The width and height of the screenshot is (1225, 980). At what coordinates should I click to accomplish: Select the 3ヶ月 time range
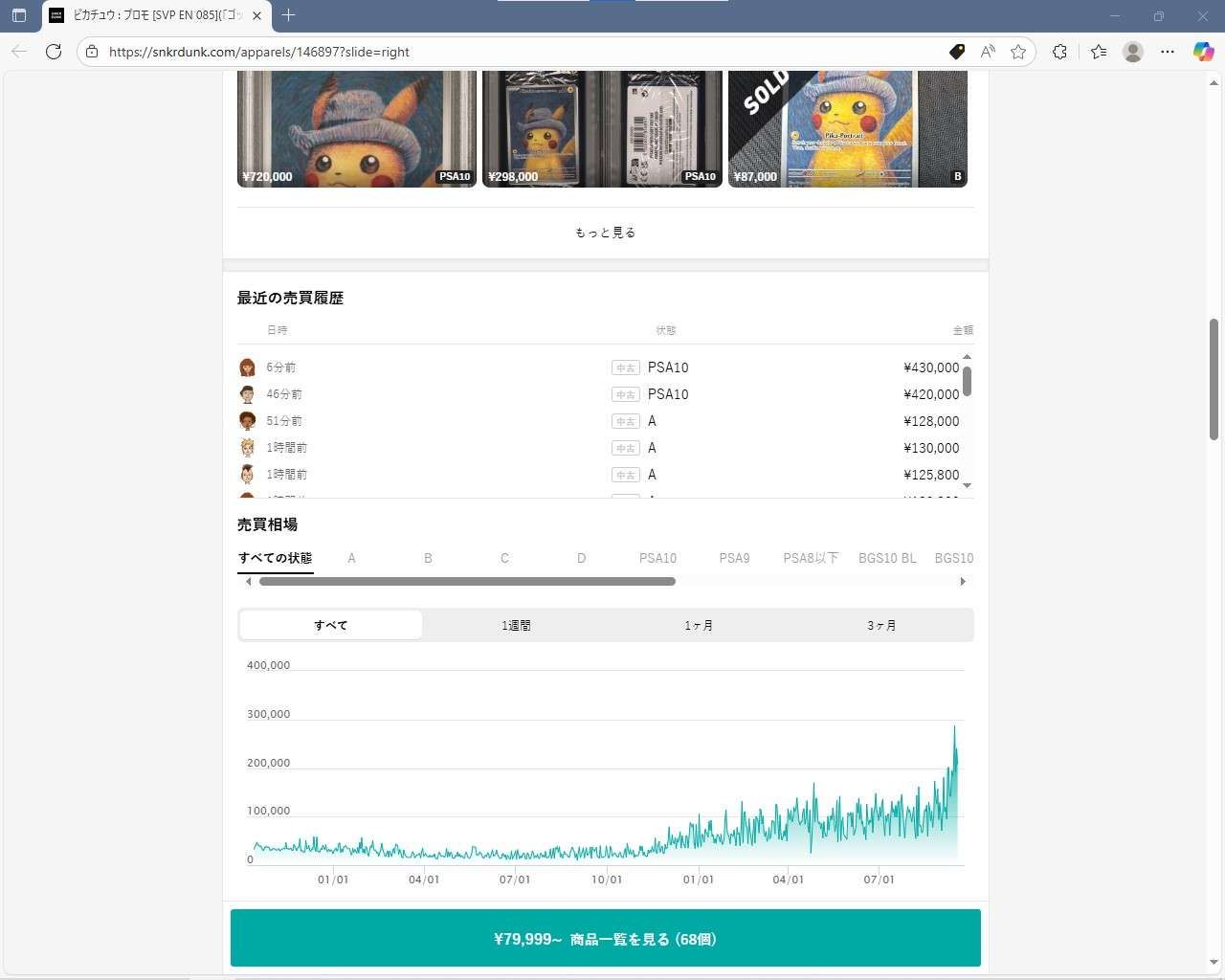click(x=881, y=625)
